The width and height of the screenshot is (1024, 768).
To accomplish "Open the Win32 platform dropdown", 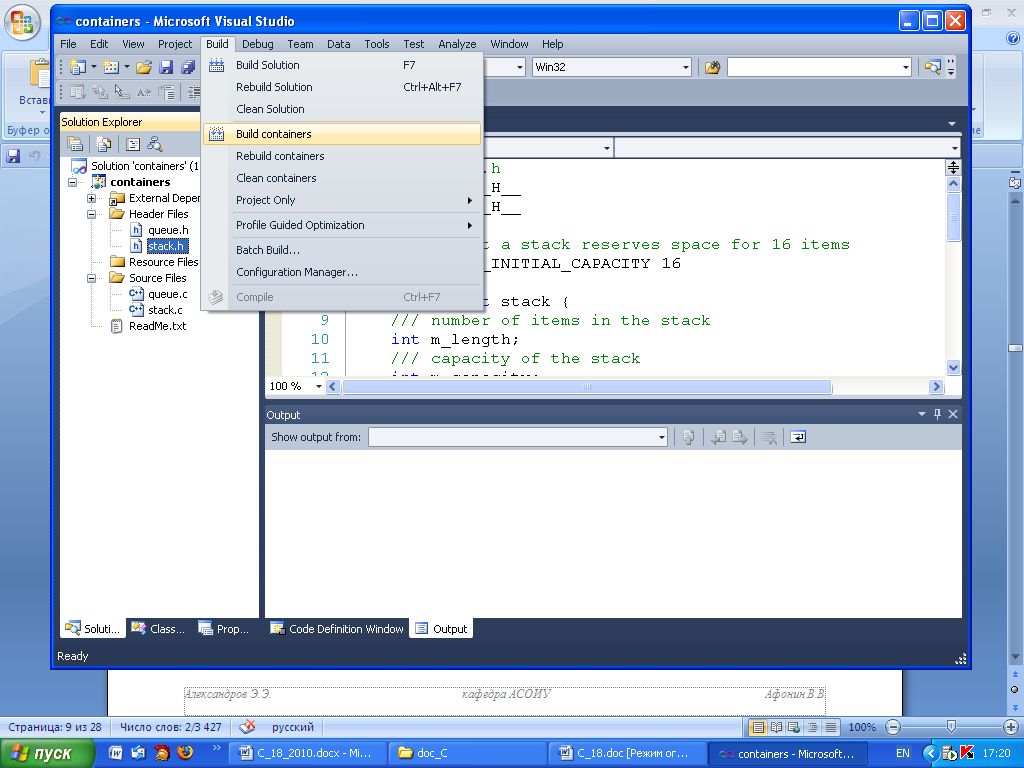I will tap(685, 67).
